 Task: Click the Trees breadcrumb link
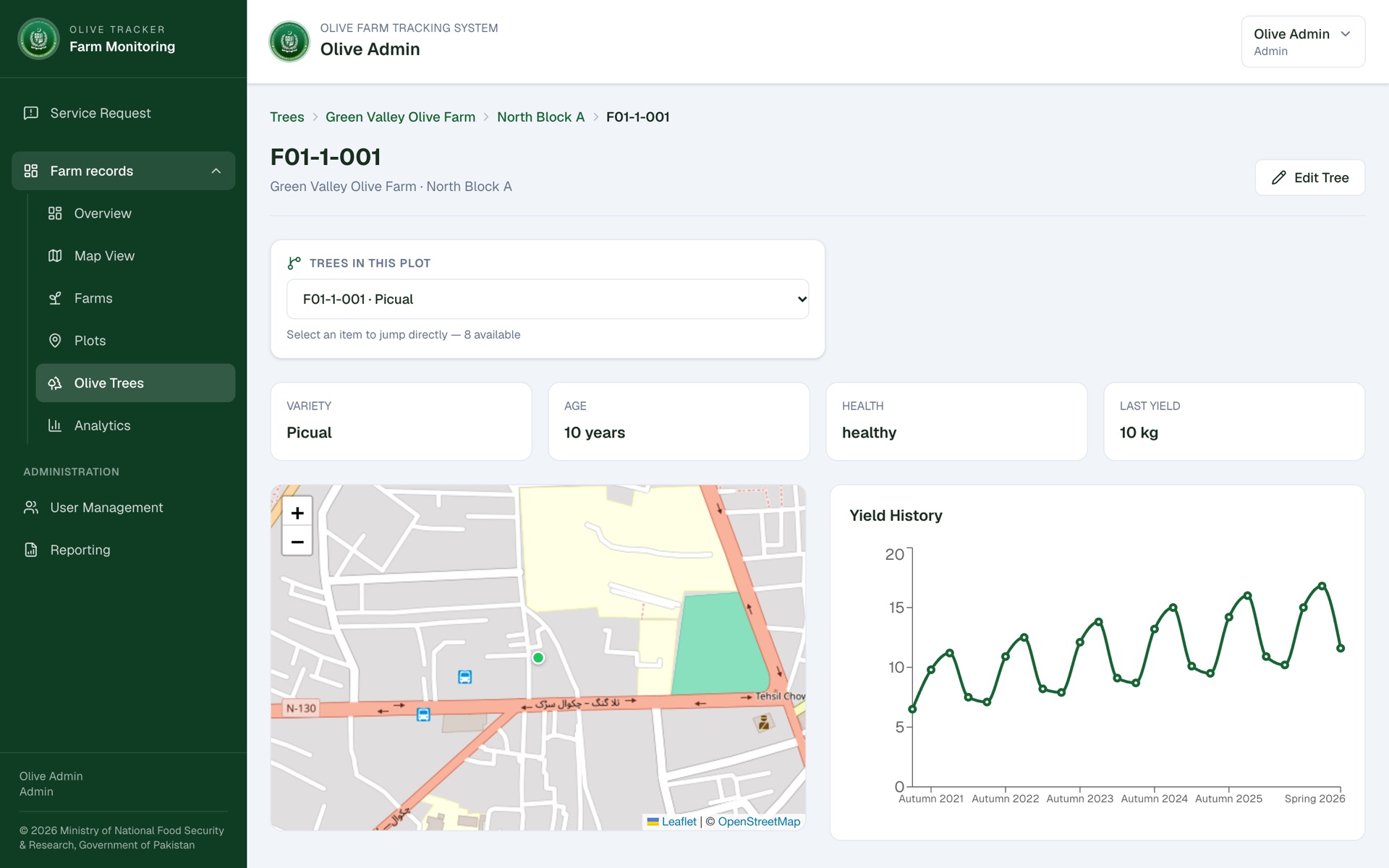[287, 117]
